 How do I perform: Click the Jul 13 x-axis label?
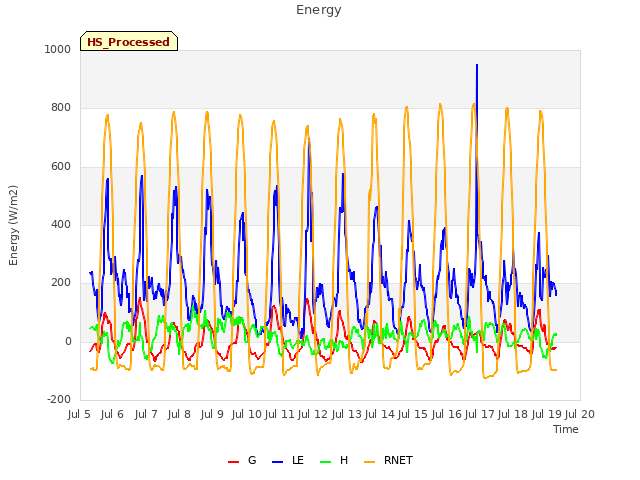click(347, 415)
